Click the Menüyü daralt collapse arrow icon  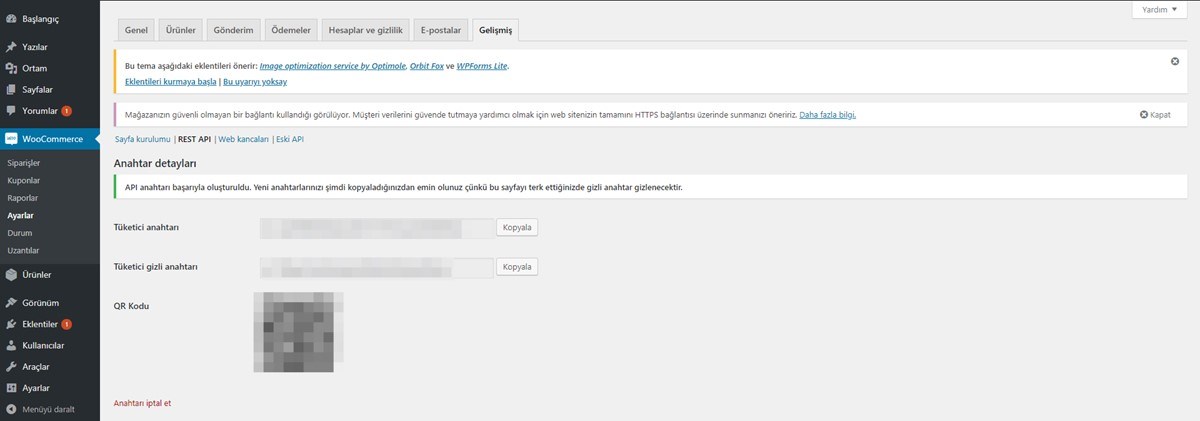[11, 409]
